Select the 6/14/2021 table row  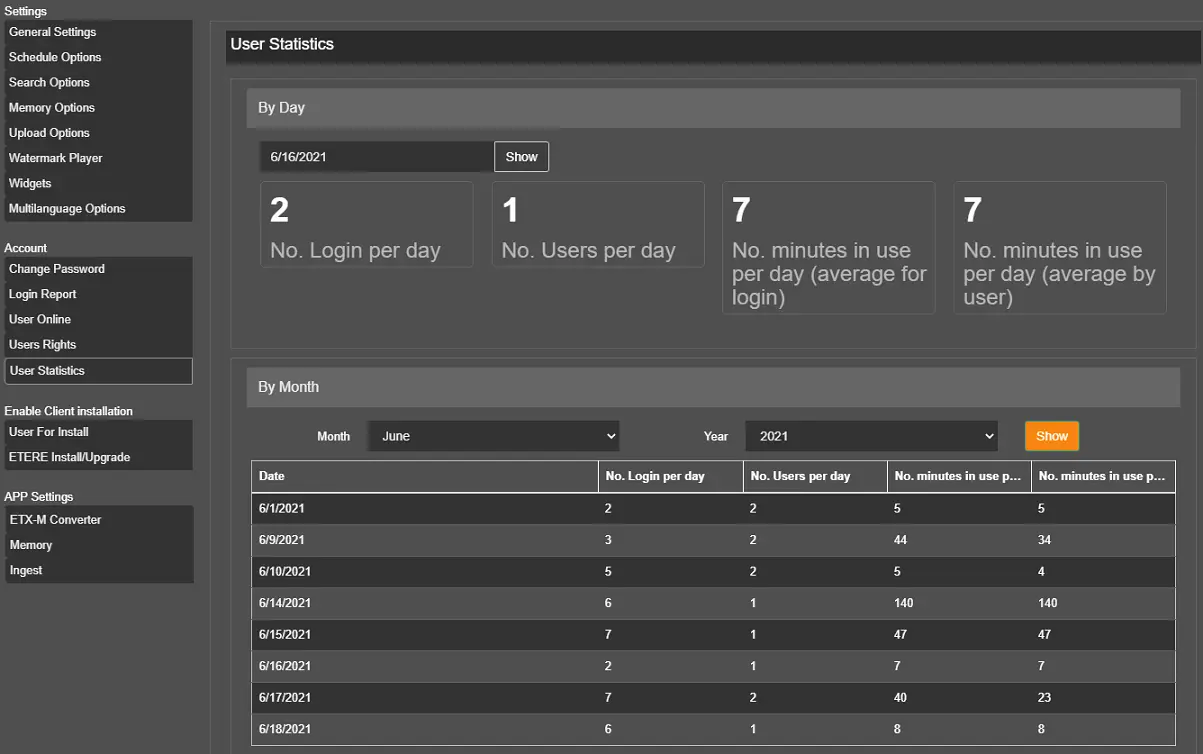(x=712, y=603)
